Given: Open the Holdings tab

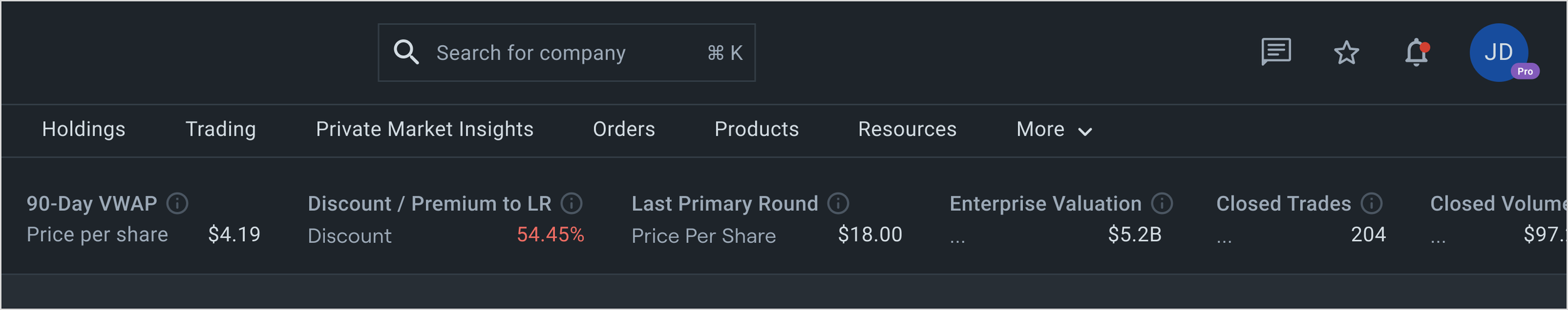Looking at the screenshot, I should pos(83,129).
